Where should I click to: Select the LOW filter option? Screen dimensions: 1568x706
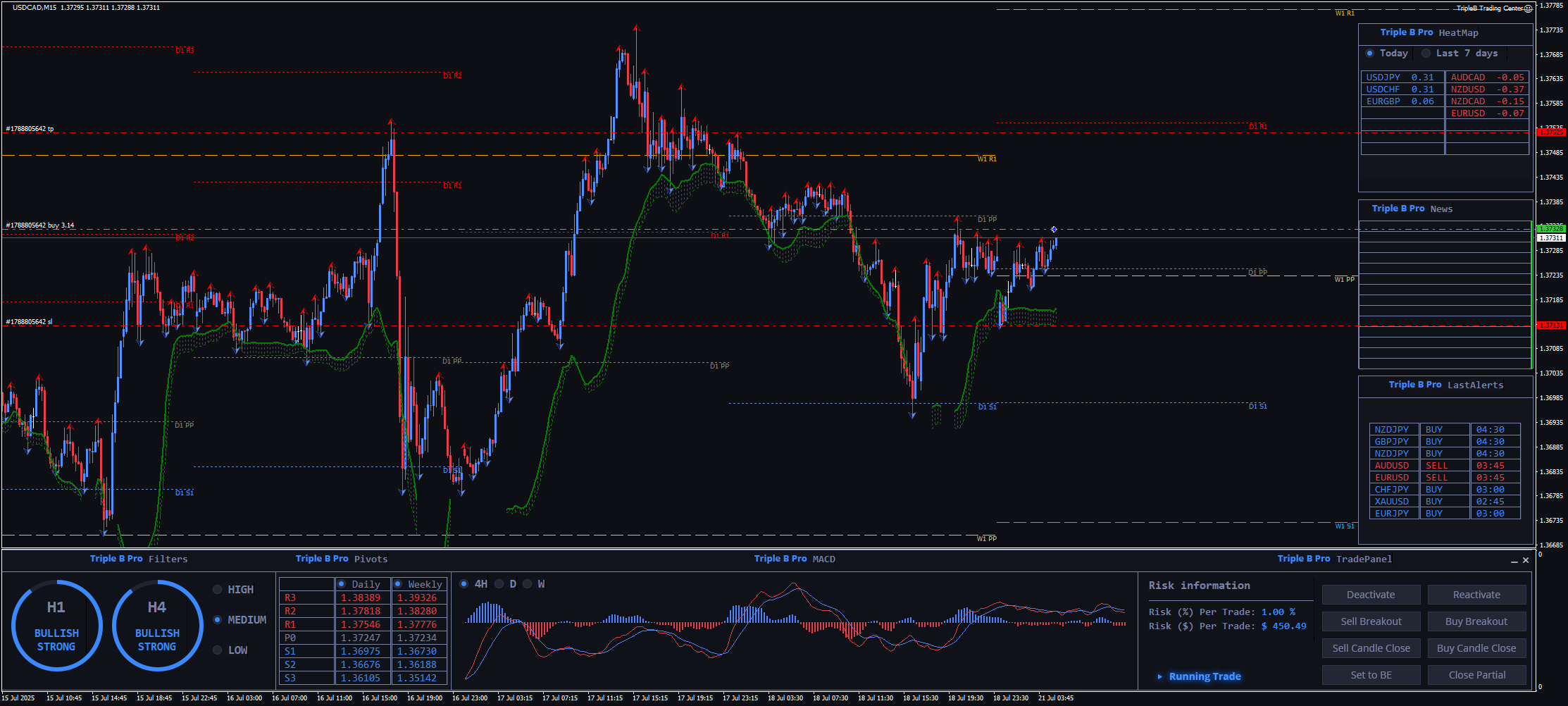[x=218, y=650]
